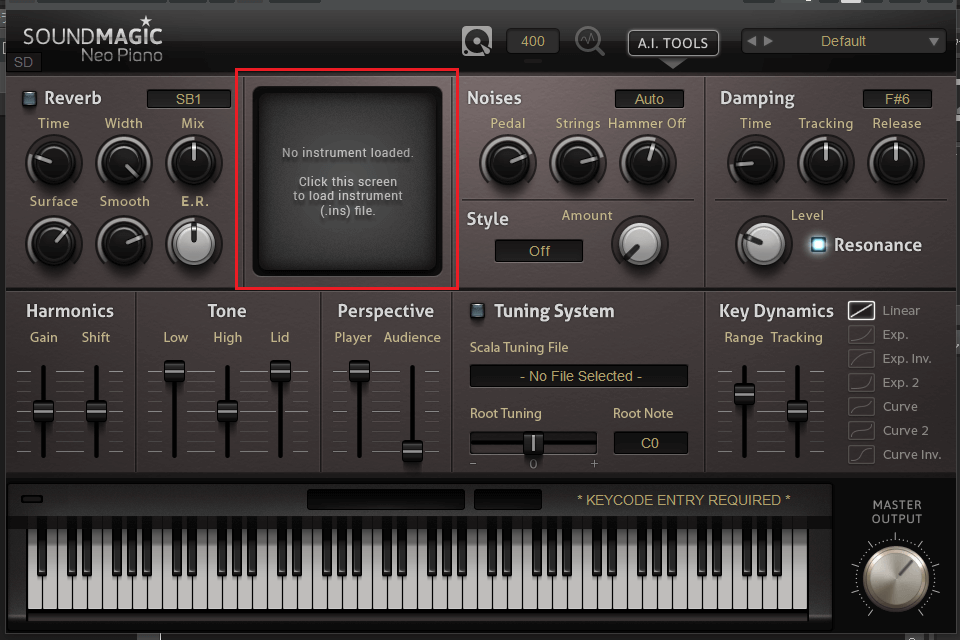
Task: Click the Hammer Off knob
Action: tap(648, 162)
